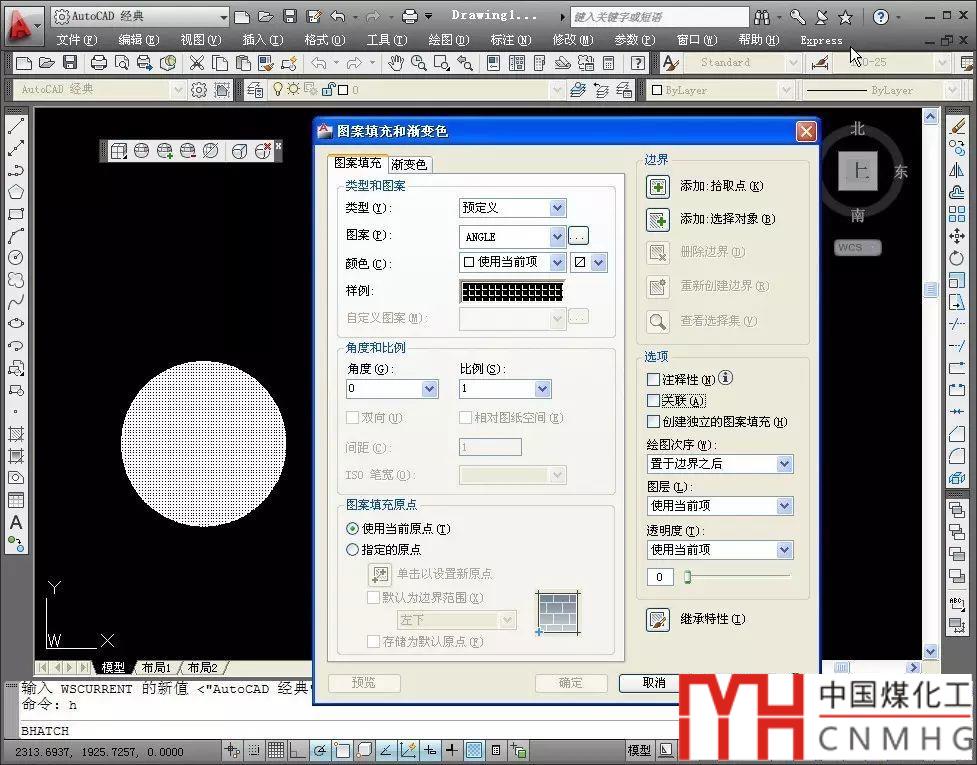This screenshot has width=977, height=765.
Task: Open the Type (类型) dropdown showing 预定义
Action: pyautogui.click(x=557, y=208)
